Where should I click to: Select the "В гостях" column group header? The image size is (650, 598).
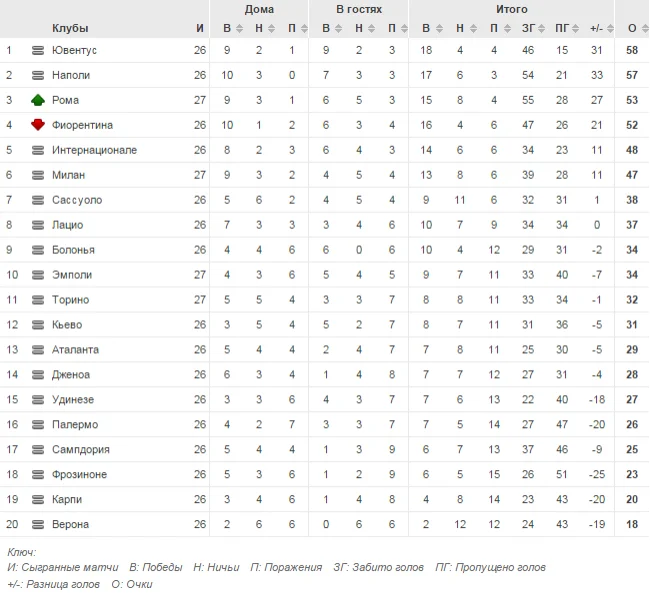coord(358,9)
